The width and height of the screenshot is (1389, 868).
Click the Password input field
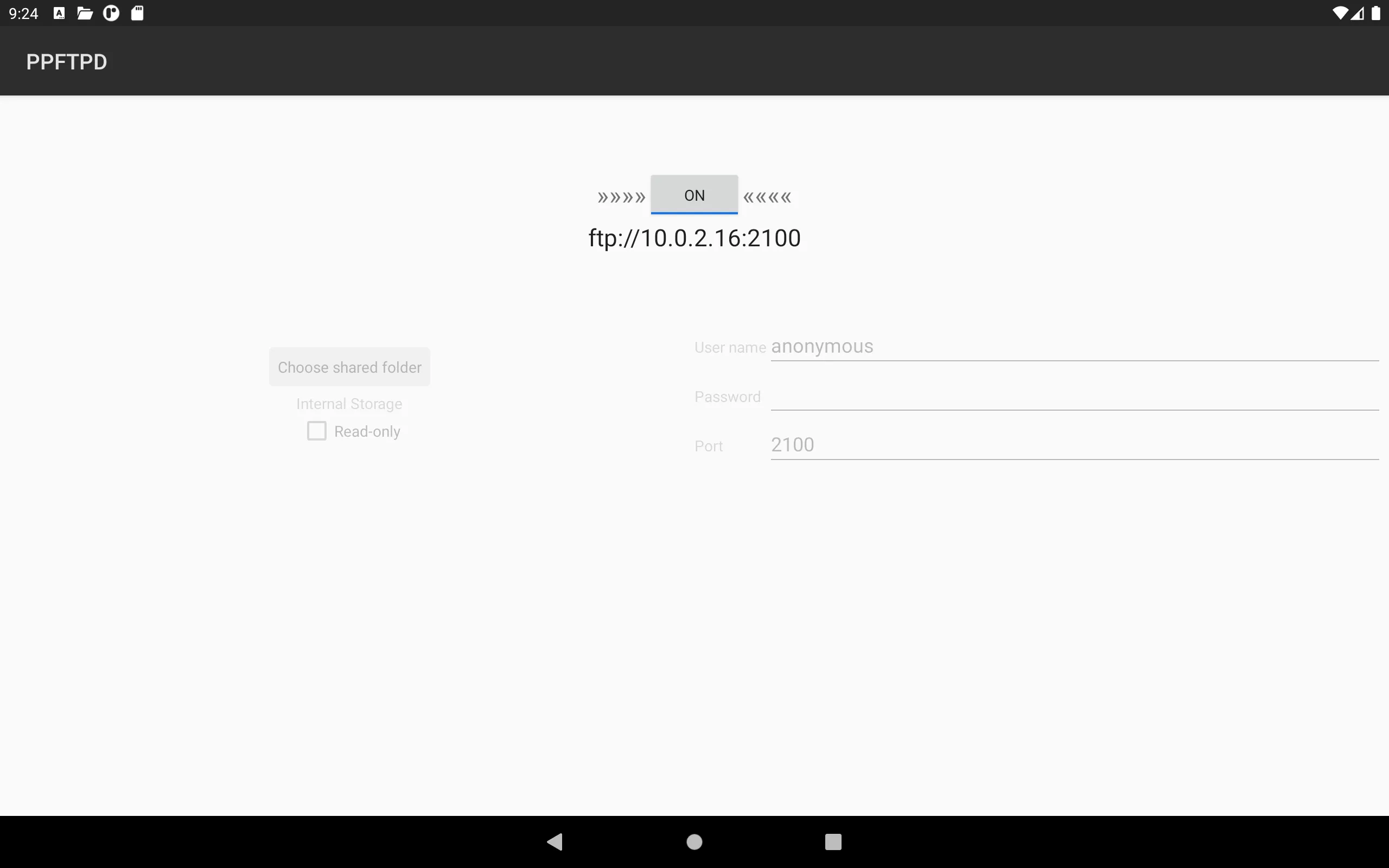pos(1075,396)
